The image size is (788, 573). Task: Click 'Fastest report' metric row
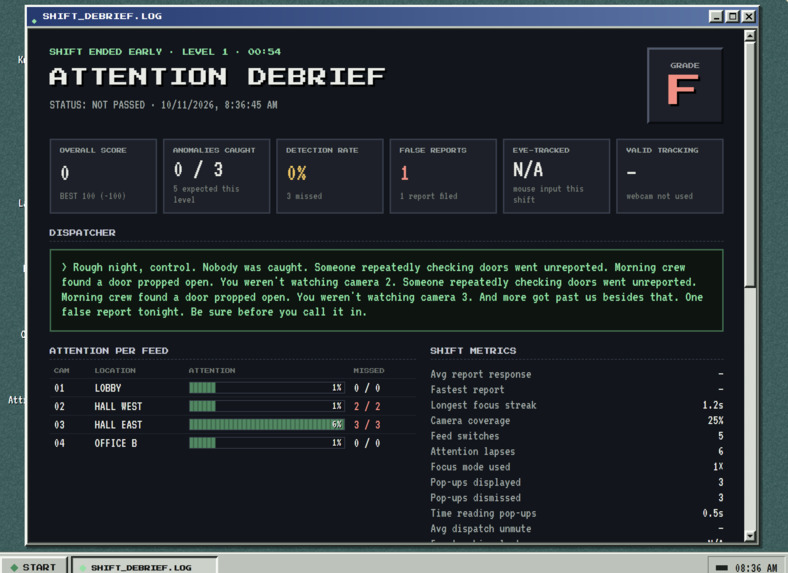577,390
